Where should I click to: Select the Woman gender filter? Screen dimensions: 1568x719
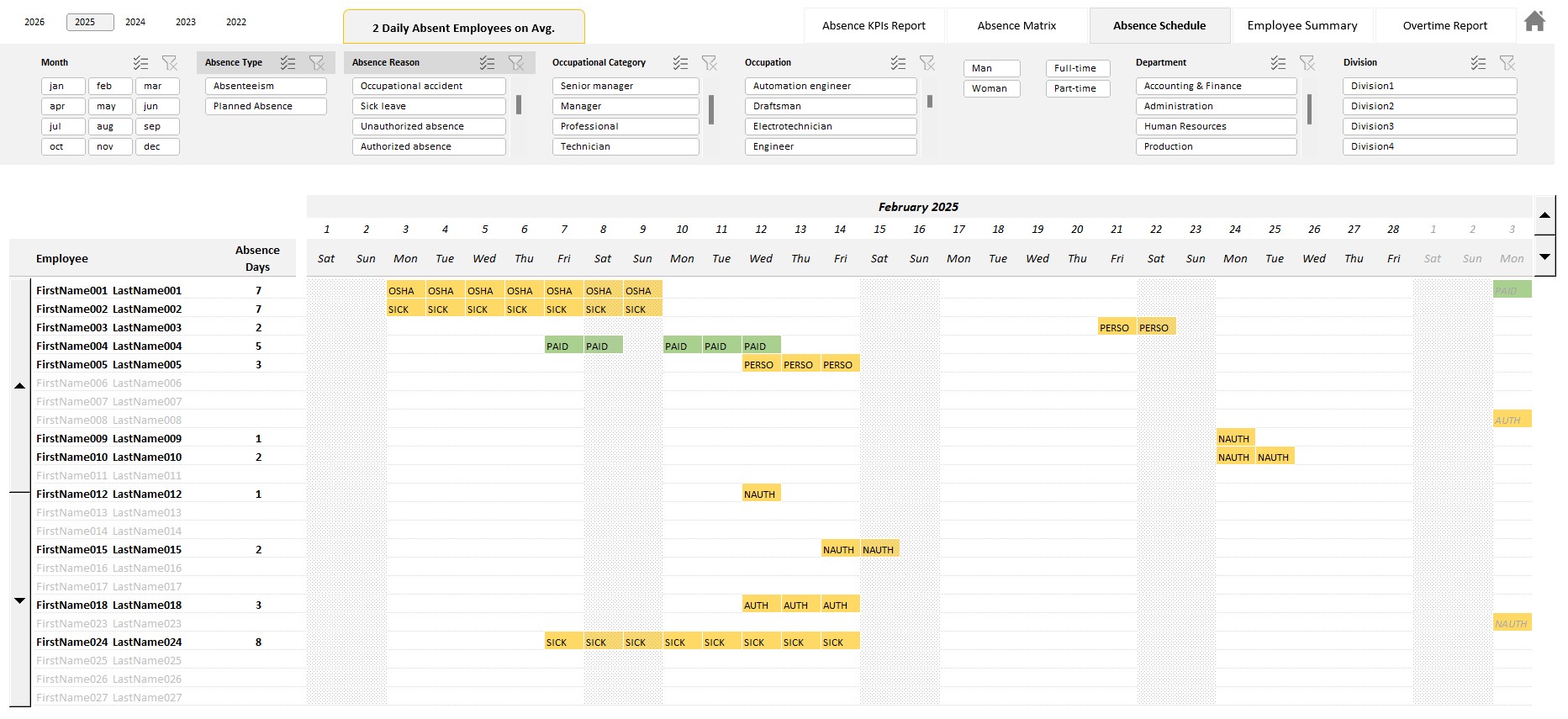(x=991, y=88)
